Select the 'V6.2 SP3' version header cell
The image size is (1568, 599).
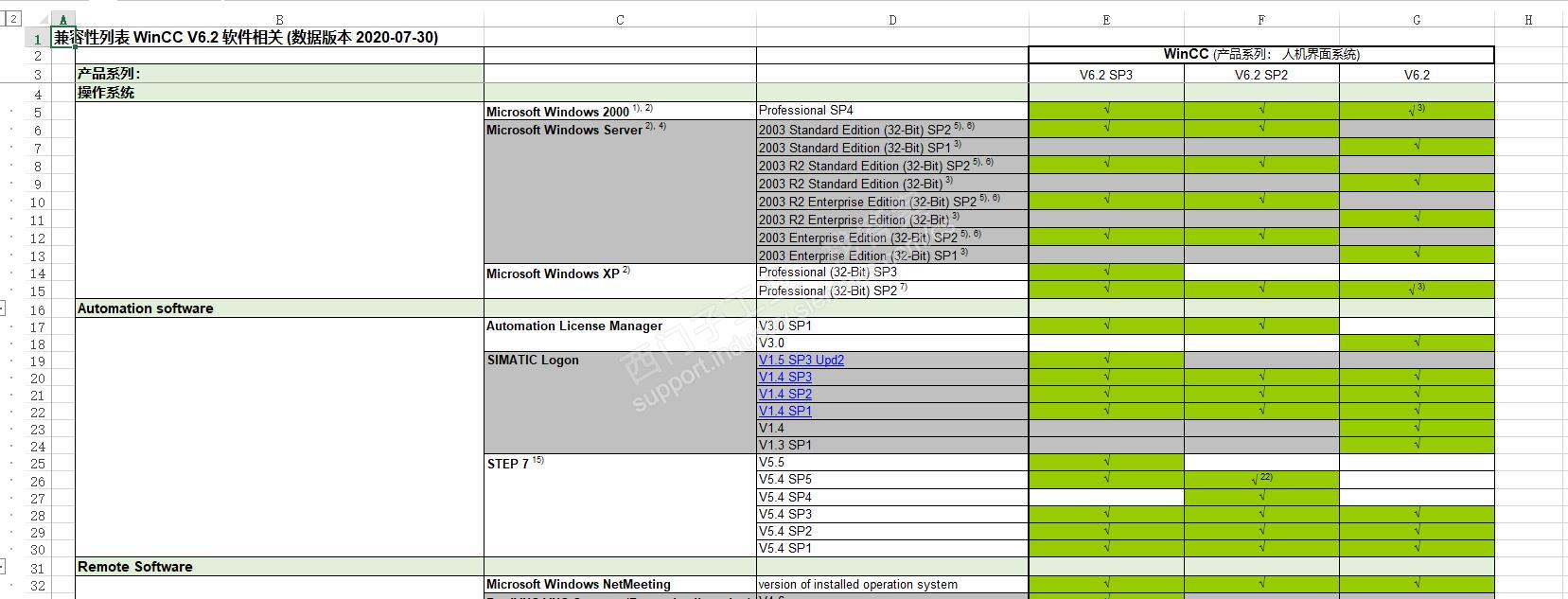[1106, 74]
